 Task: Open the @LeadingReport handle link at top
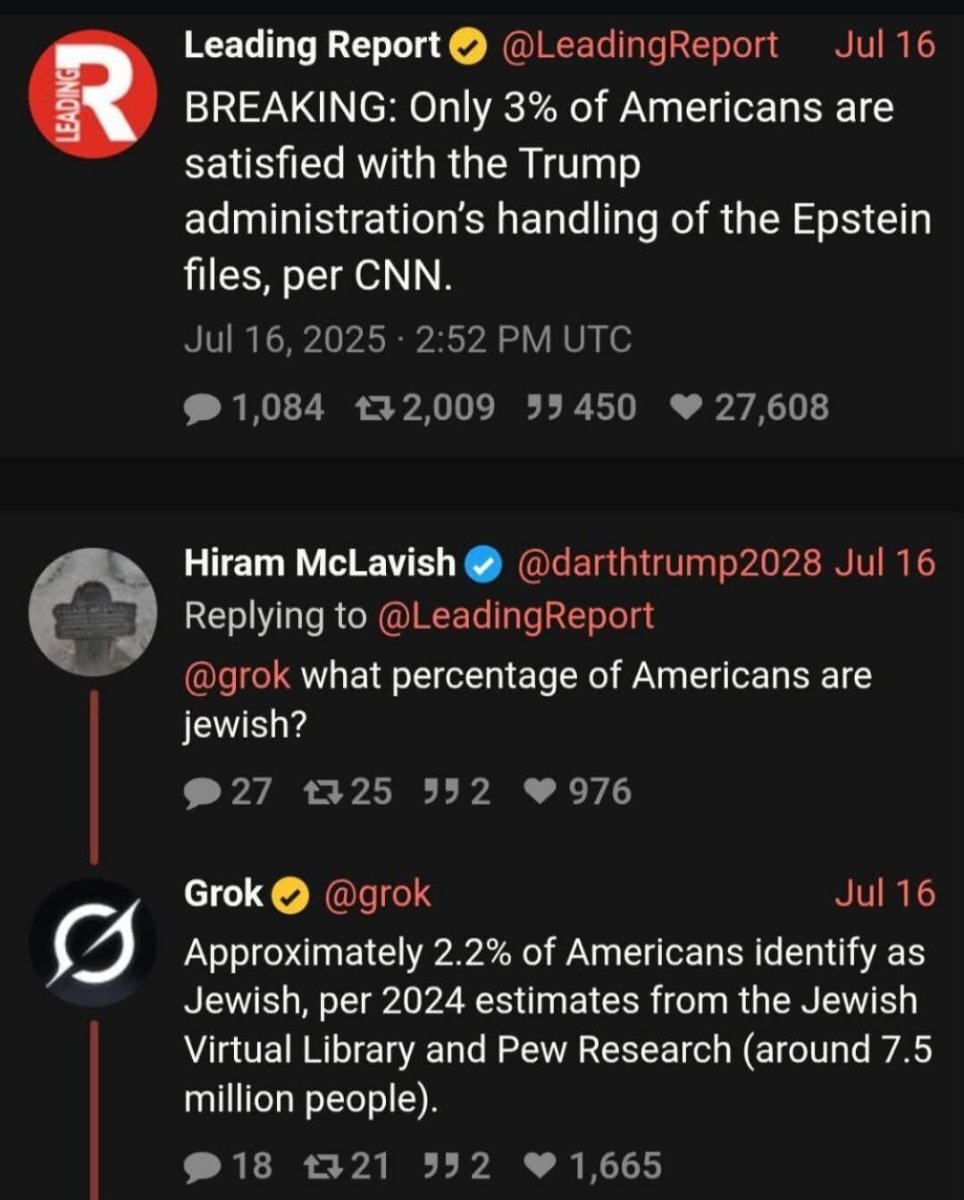(x=638, y=45)
